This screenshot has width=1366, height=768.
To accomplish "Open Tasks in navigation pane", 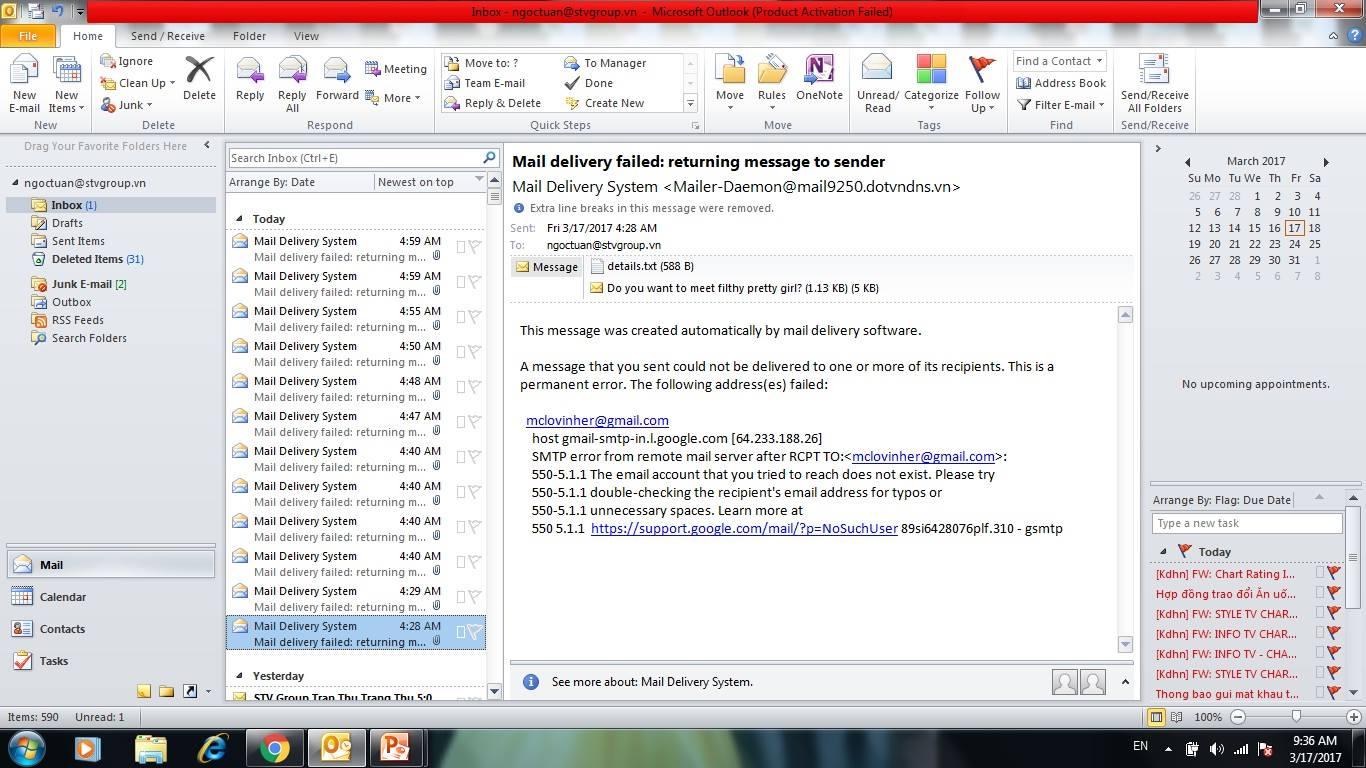I will click(x=111, y=661).
